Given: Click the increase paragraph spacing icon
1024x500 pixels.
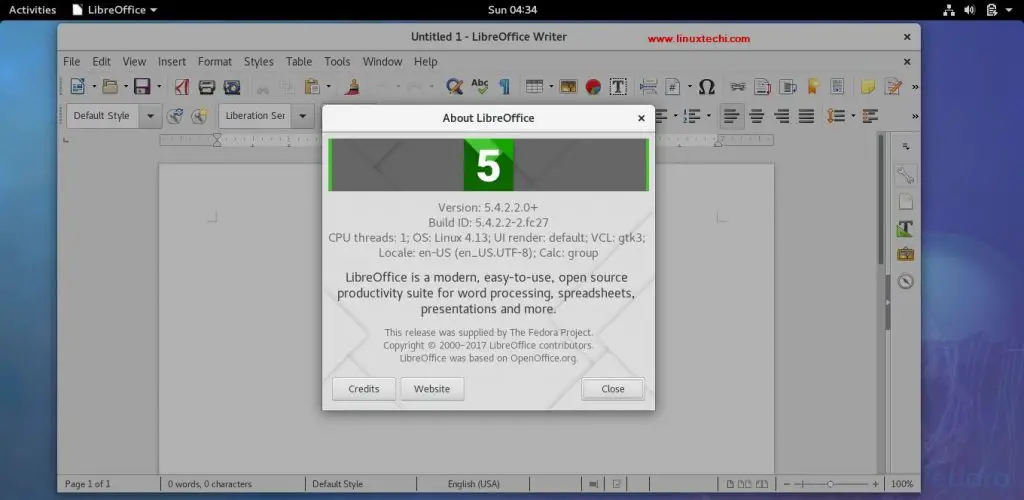Looking at the screenshot, I should coord(870,116).
